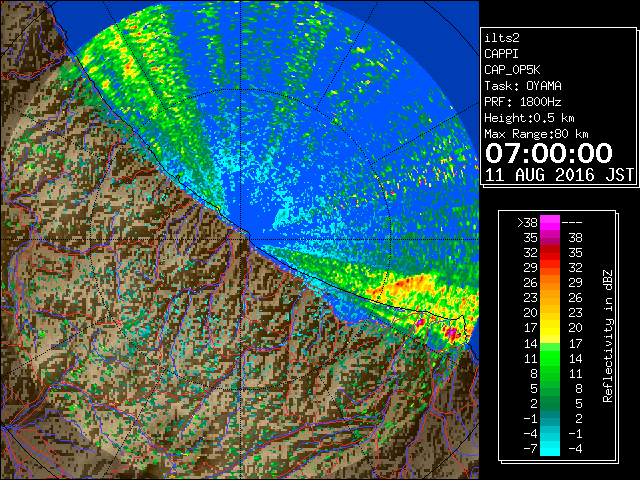The image size is (640, 480).
Task: Click the '>38' legend label
Action: [x=527, y=222]
